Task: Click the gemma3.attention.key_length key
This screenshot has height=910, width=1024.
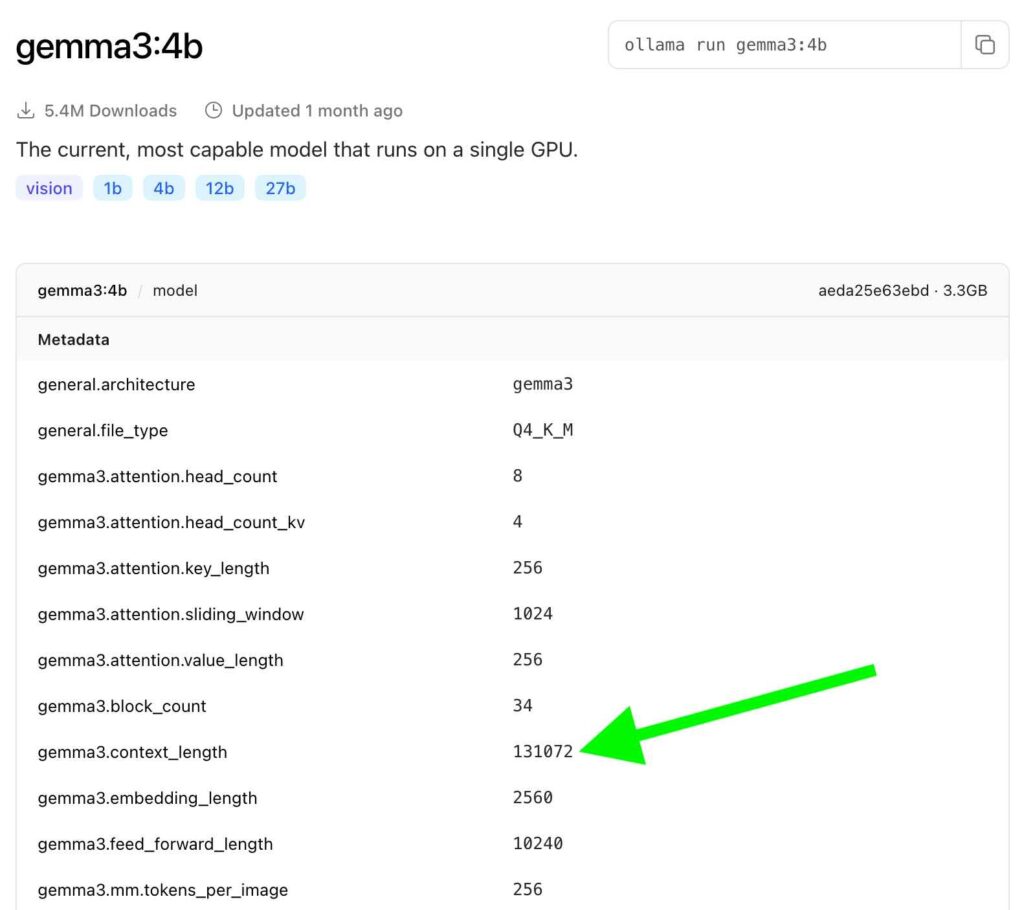Action: point(153,568)
